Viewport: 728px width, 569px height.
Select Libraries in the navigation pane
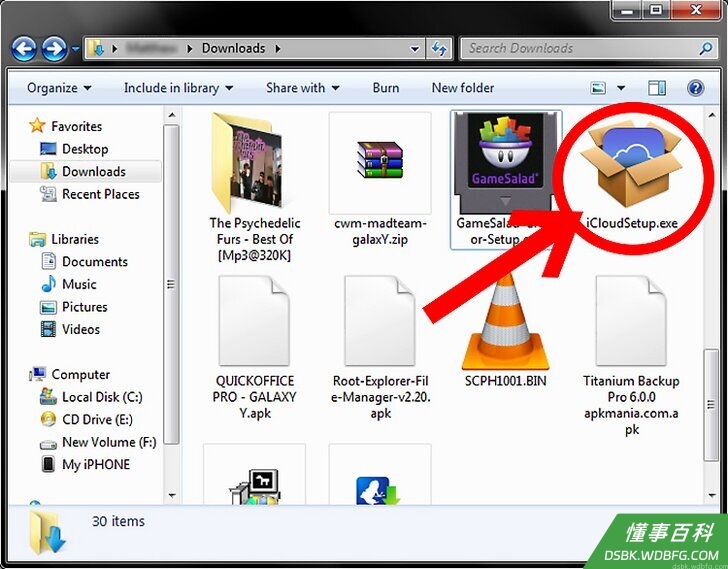[x=75, y=239]
